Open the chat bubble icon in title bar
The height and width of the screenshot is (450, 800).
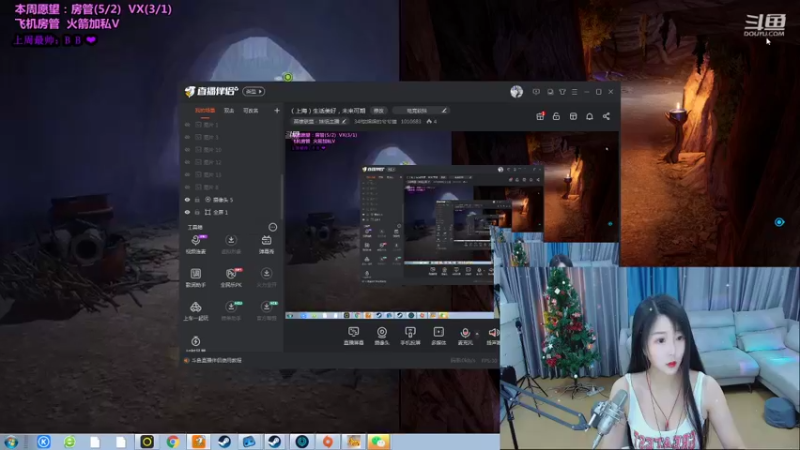pyautogui.click(x=550, y=92)
